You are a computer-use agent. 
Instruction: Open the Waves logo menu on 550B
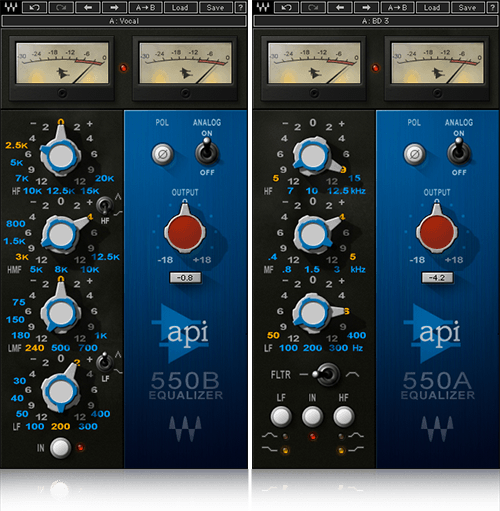coord(10,7)
